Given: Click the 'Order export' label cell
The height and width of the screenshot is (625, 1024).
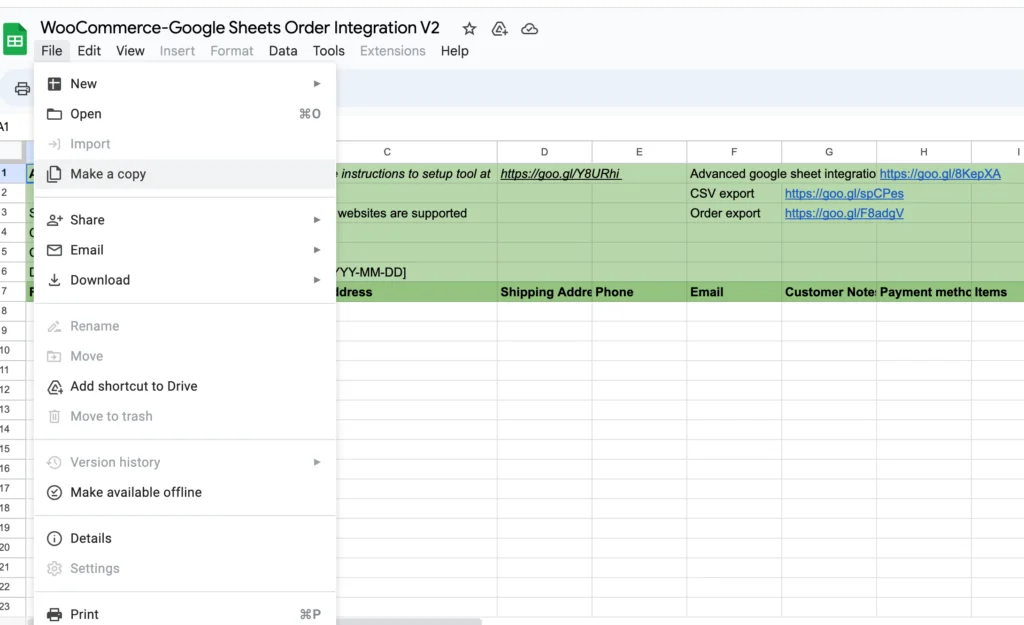Looking at the screenshot, I should point(734,213).
